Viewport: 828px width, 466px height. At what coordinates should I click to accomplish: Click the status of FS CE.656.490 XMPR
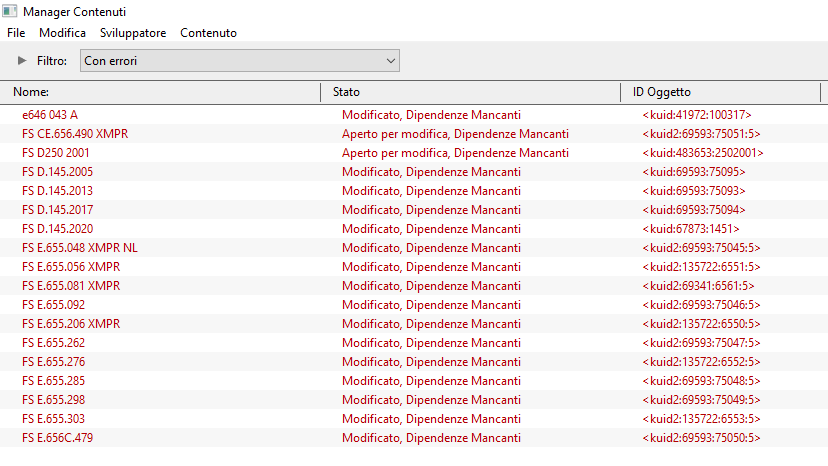coord(455,134)
